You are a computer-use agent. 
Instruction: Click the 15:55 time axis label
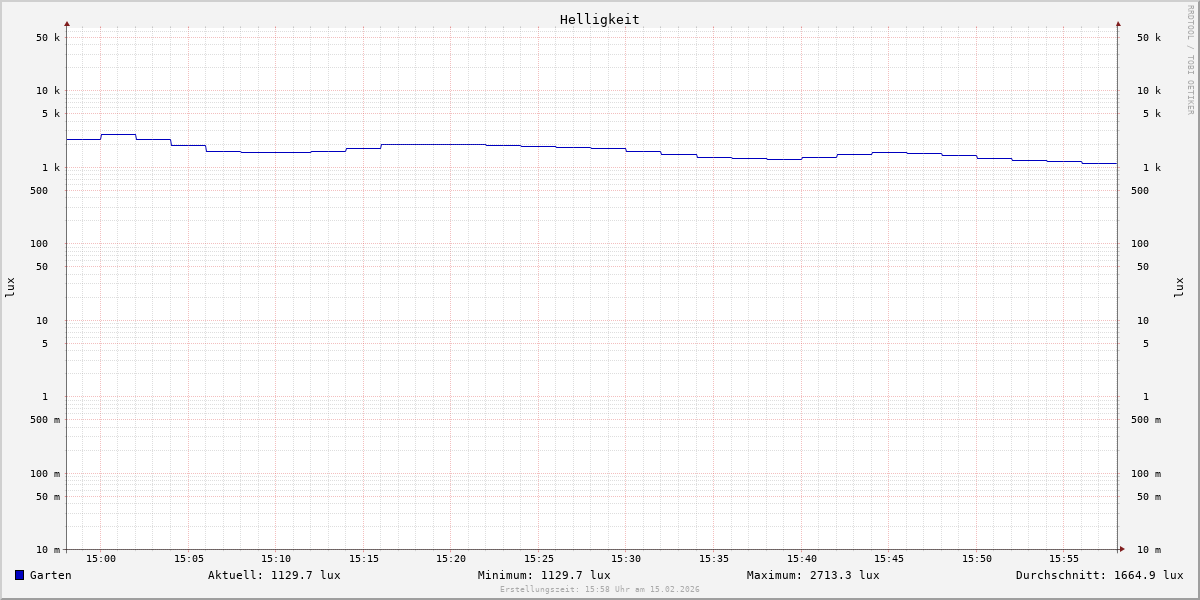coord(1064,559)
